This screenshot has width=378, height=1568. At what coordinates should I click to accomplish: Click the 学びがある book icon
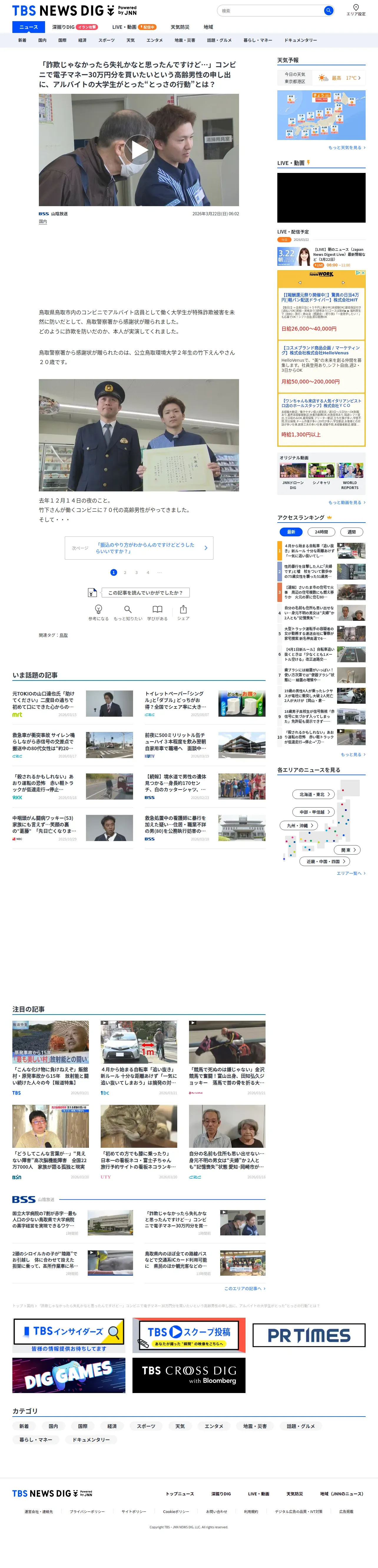[157, 609]
